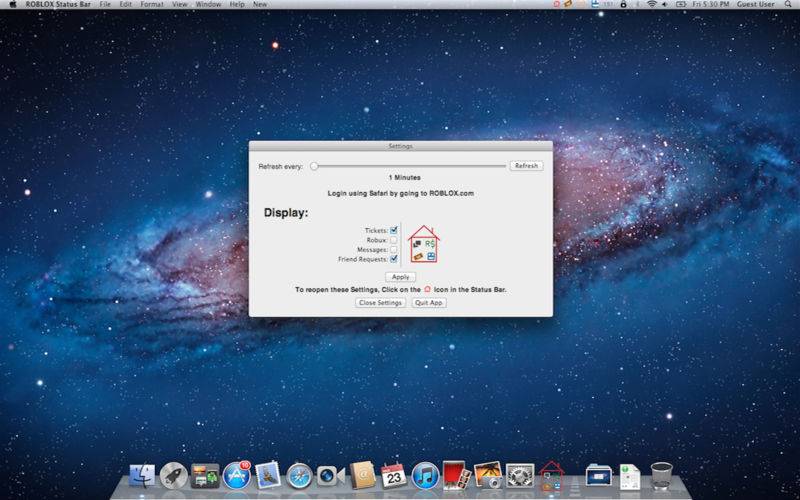
Task: Launch Launchpad rocket icon in Dock
Action: click(x=173, y=476)
